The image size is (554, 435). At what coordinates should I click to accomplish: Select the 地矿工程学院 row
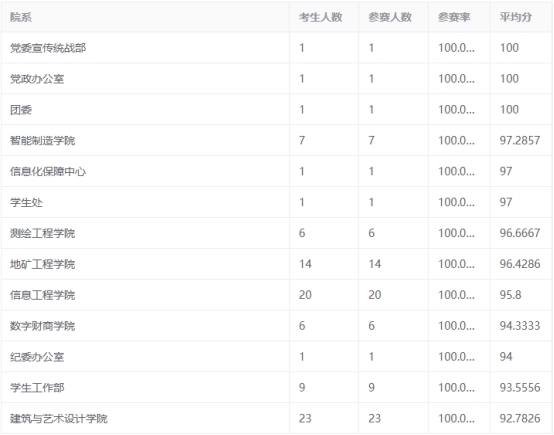(x=277, y=264)
